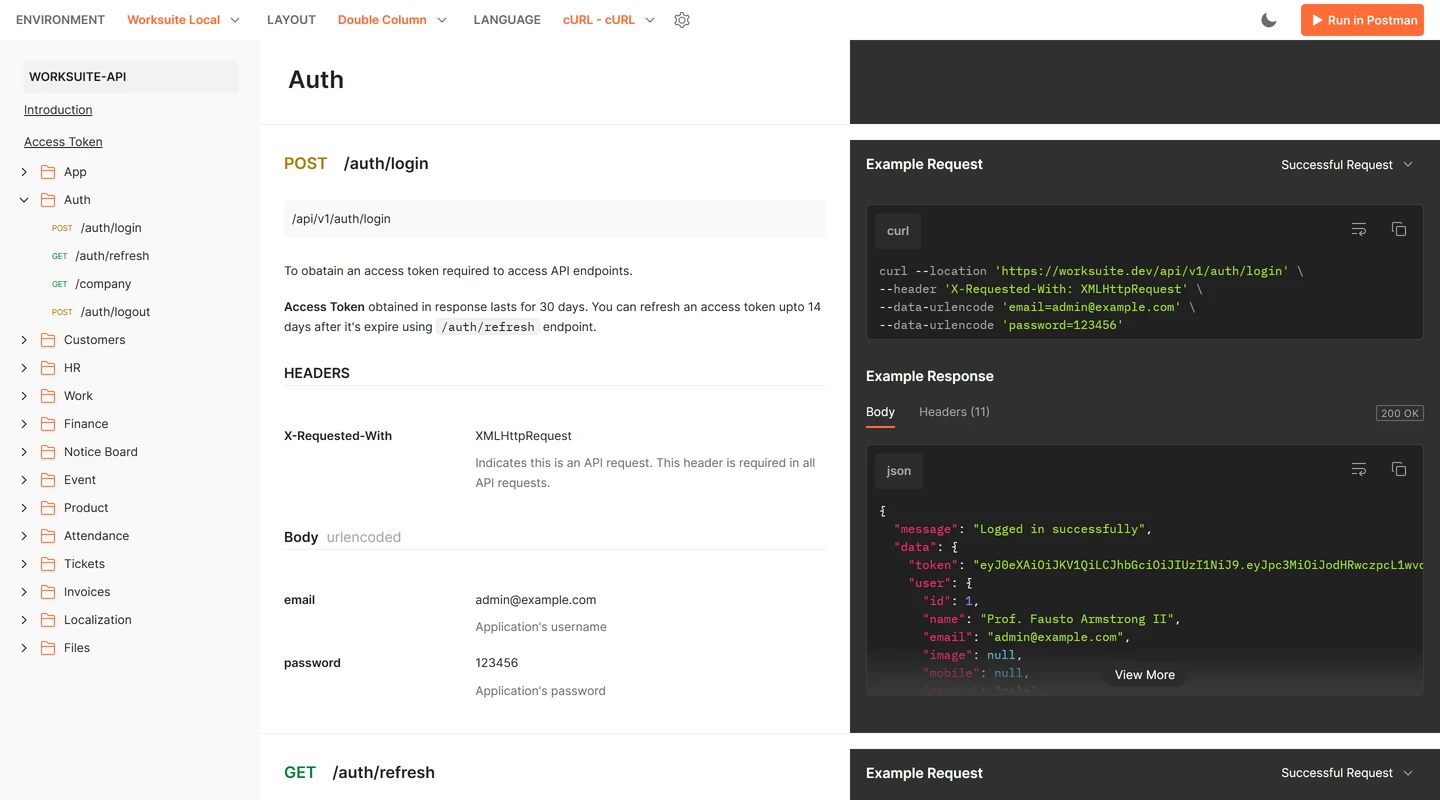This screenshot has height=800, width=1440.
Task: Click the POST /auth/login section heading
Action: coord(356,164)
